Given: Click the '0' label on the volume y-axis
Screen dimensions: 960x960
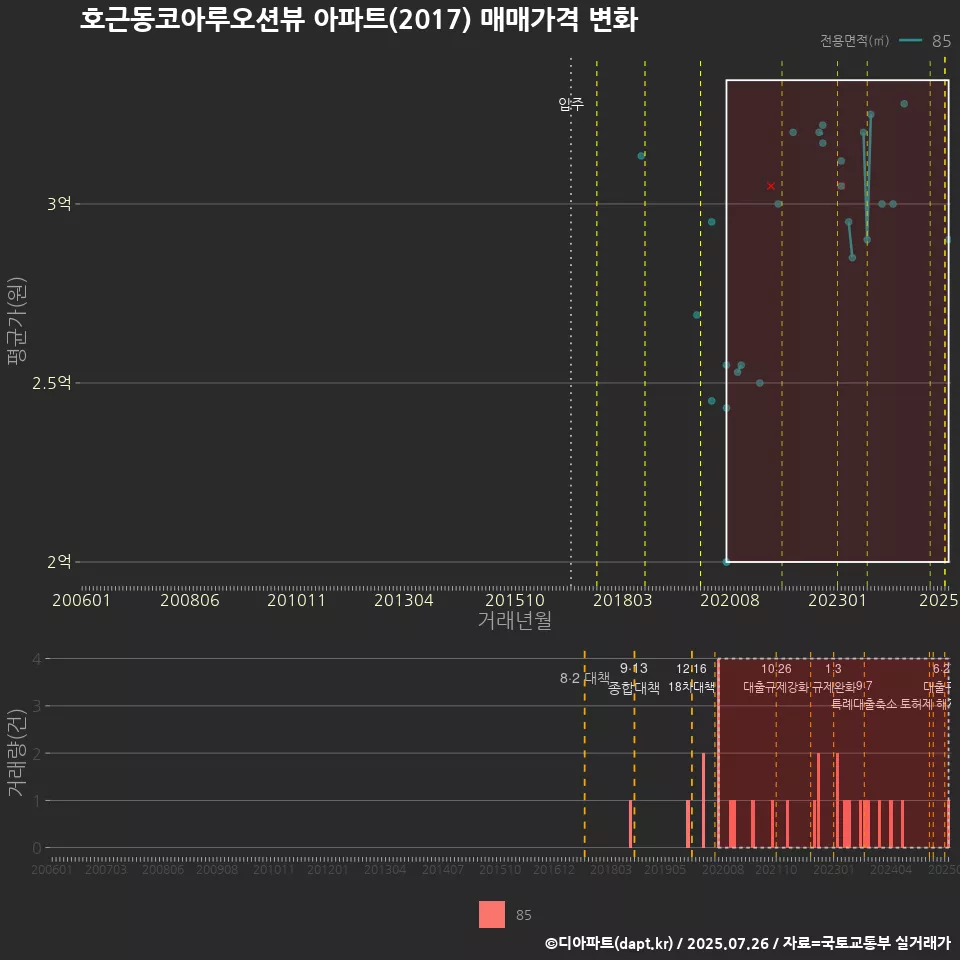Looking at the screenshot, I should (37, 847).
